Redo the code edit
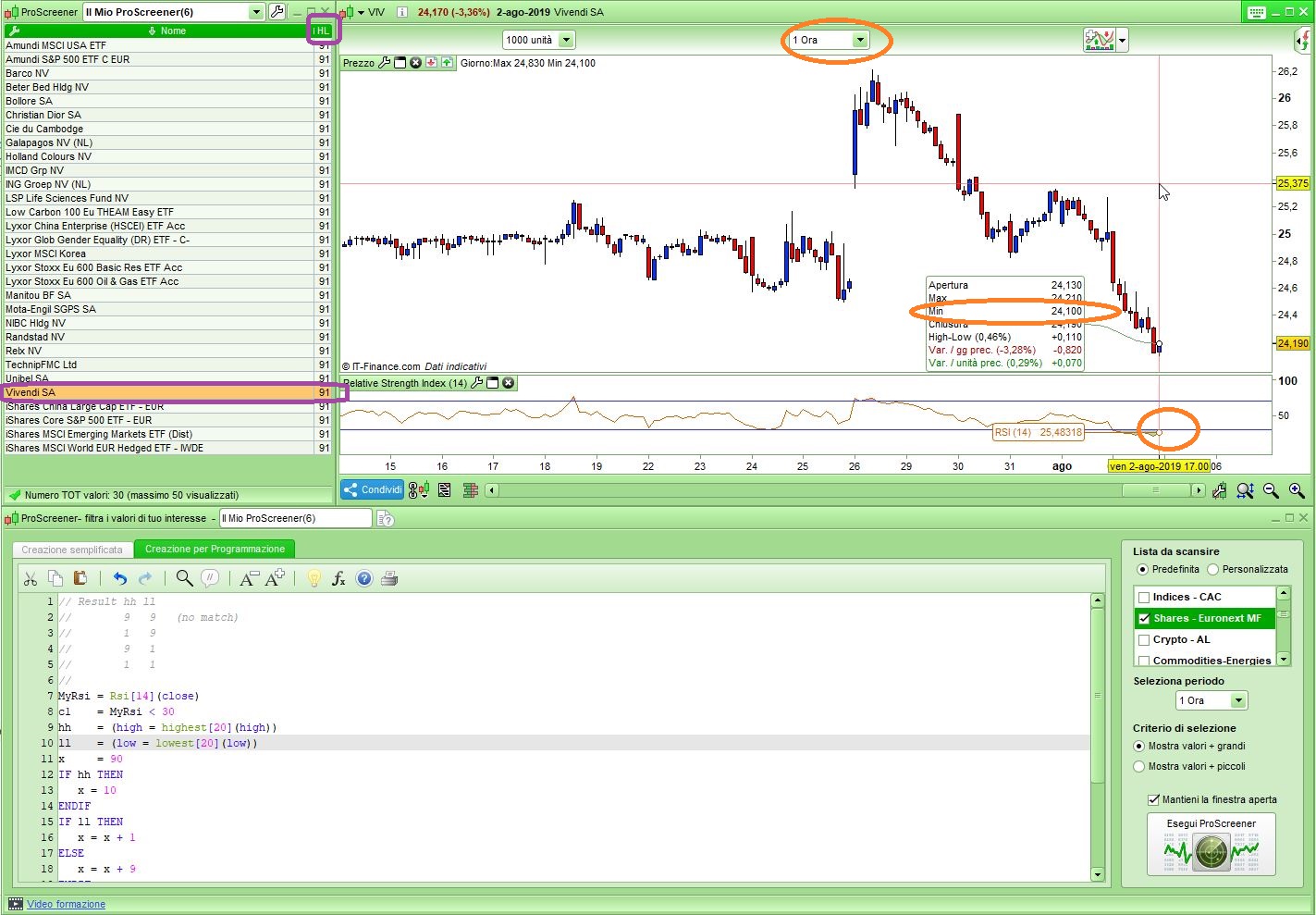The image size is (1316, 915). [x=145, y=579]
